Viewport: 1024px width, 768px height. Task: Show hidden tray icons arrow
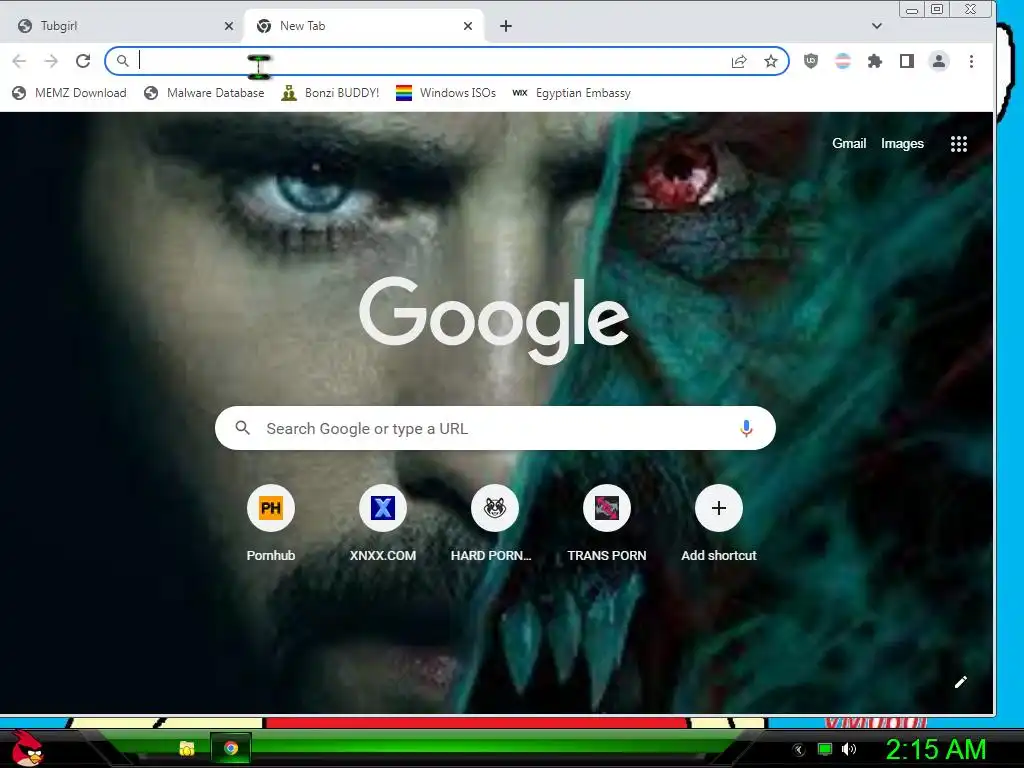click(x=798, y=750)
